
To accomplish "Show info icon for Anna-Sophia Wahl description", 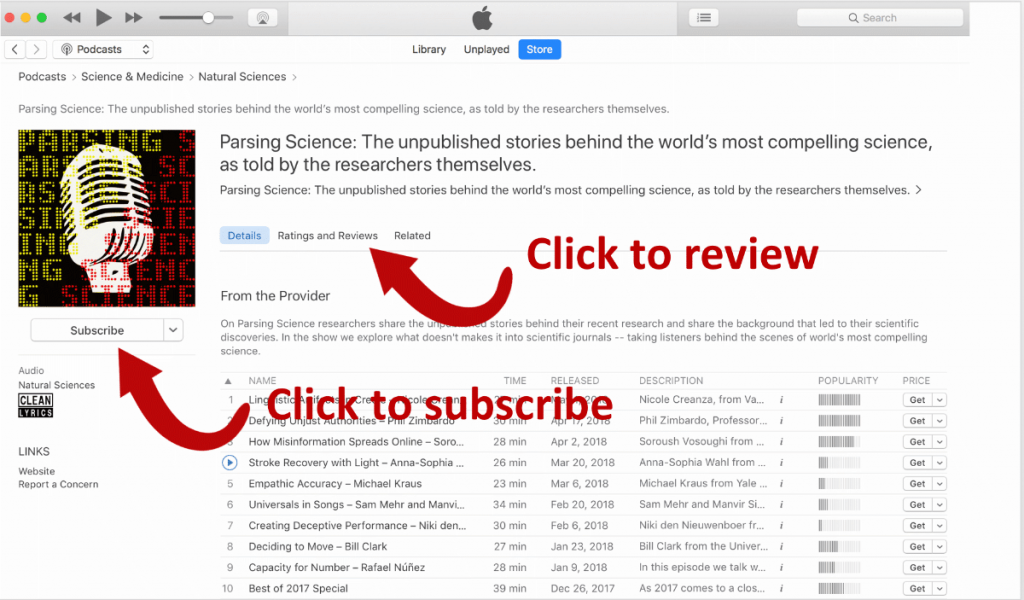I will pyautogui.click(x=781, y=462).
